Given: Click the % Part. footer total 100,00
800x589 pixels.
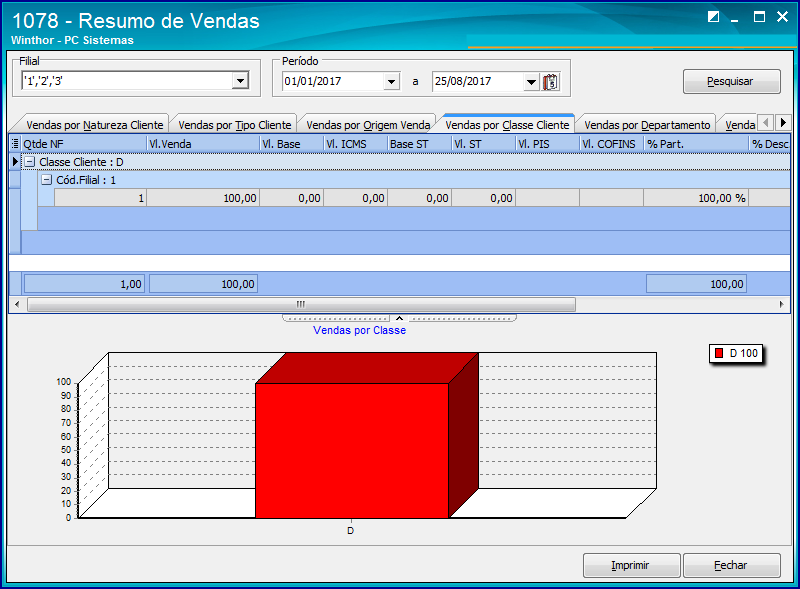Looking at the screenshot, I should 696,284.
